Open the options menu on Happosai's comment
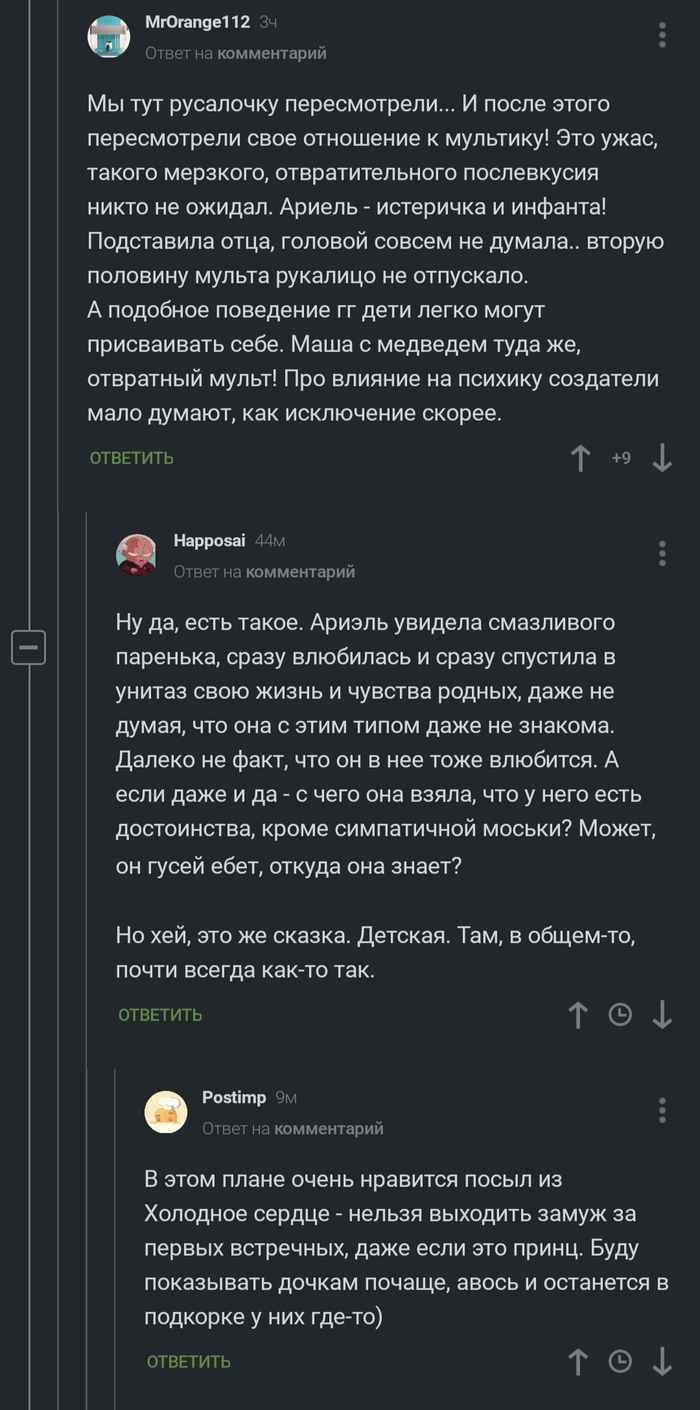 coord(661,553)
